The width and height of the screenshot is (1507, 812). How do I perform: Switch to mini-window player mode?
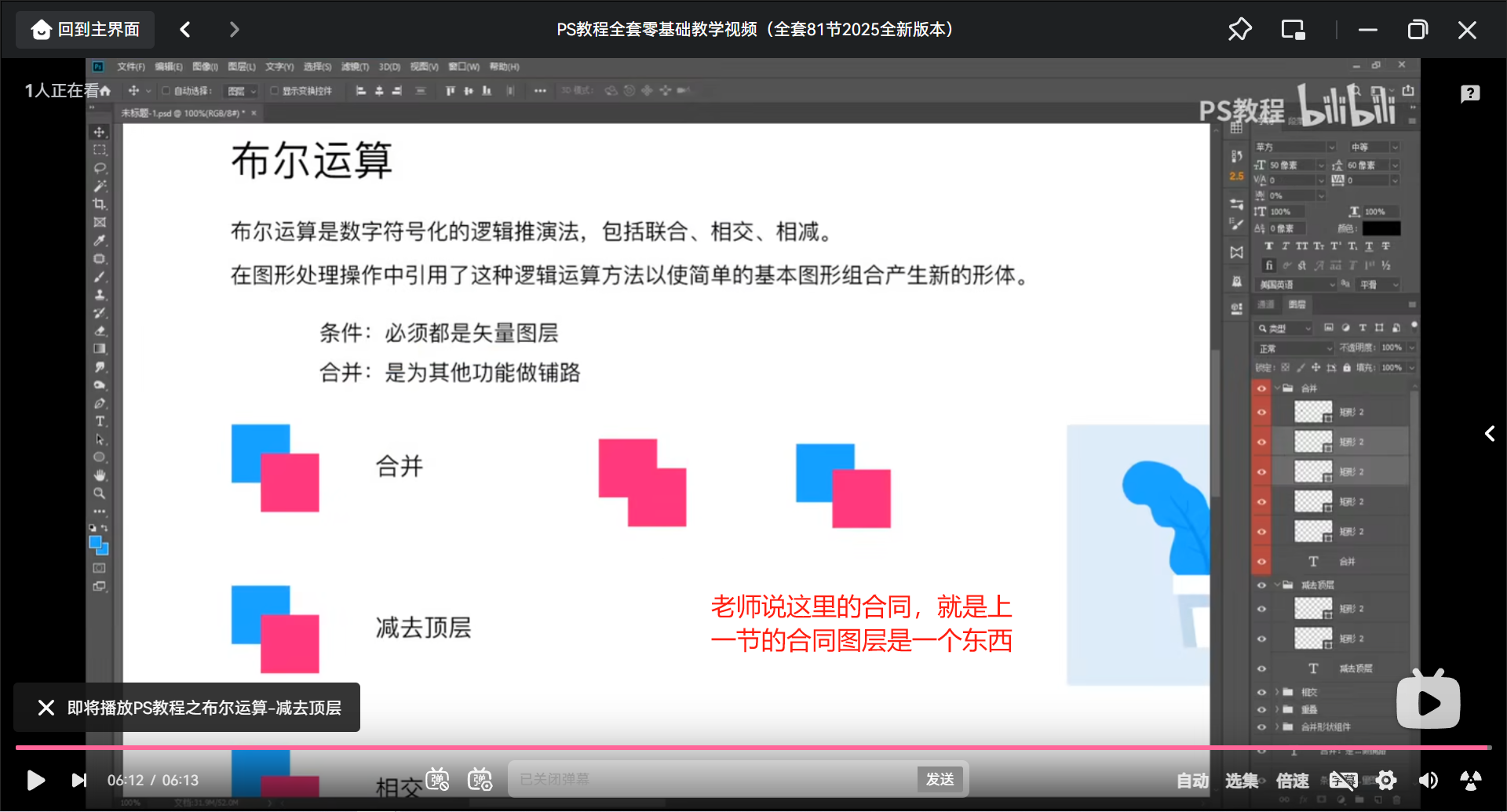1293,30
